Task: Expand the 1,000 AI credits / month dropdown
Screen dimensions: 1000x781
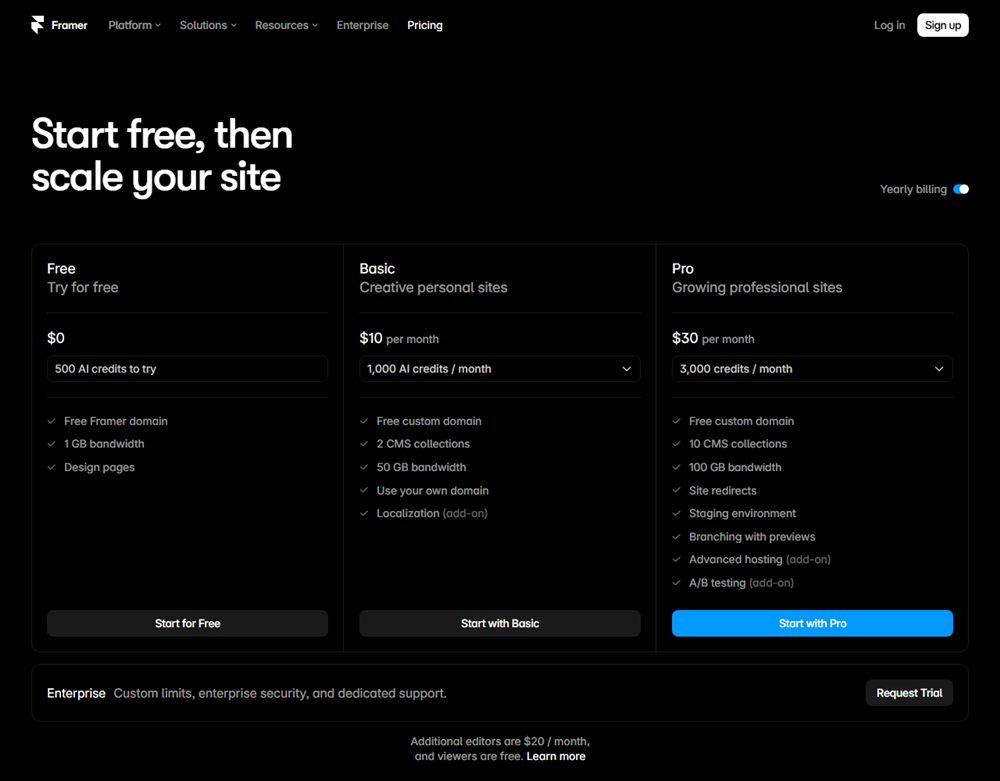Action: point(499,369)
